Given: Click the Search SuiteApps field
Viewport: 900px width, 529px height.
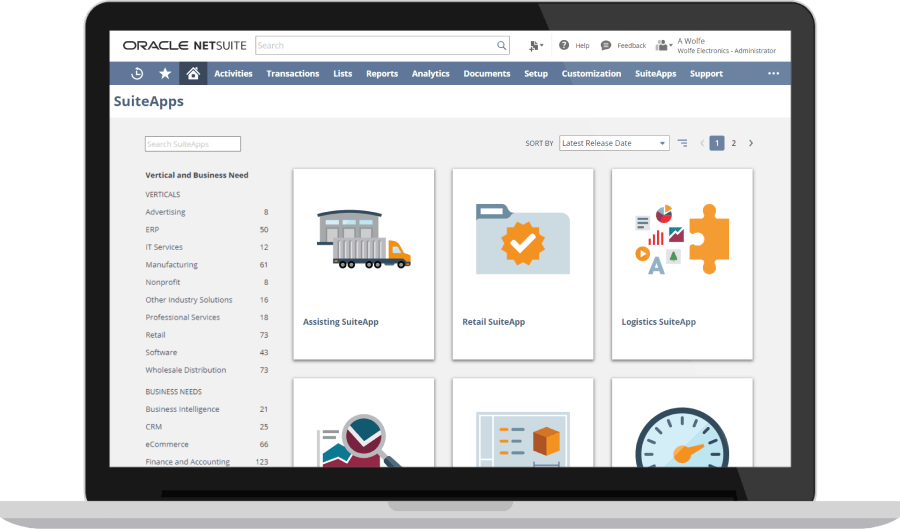Looking at the screenshot, I should coord(193,144).
